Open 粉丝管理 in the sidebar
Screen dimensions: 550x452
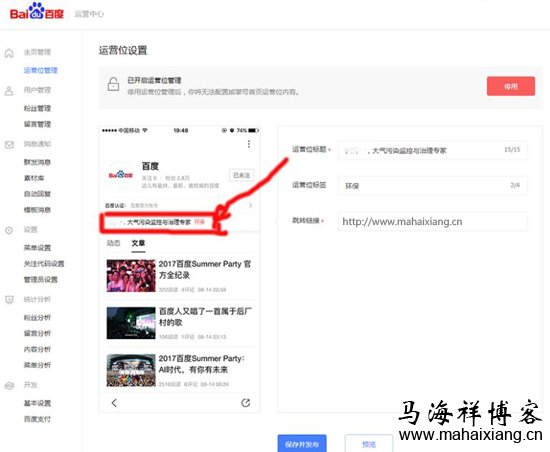[x=38, y=108]
